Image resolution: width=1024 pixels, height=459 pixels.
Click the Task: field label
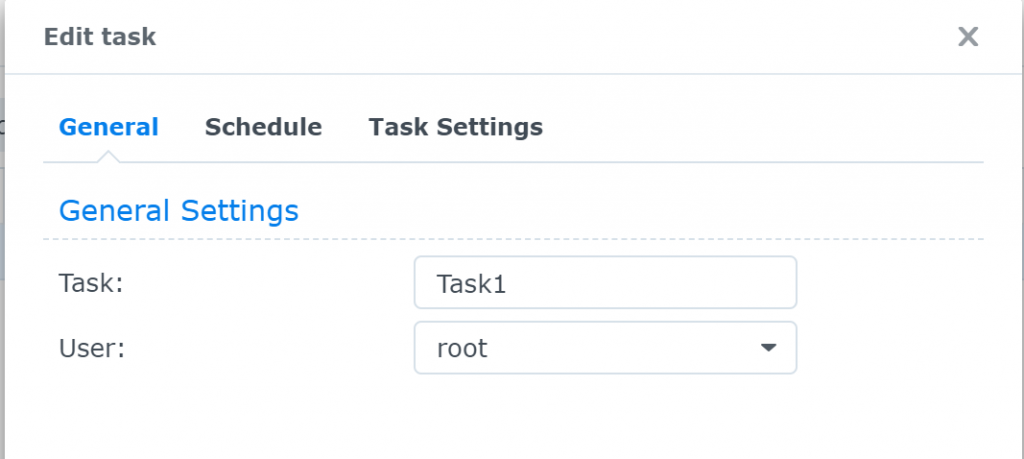90,283
